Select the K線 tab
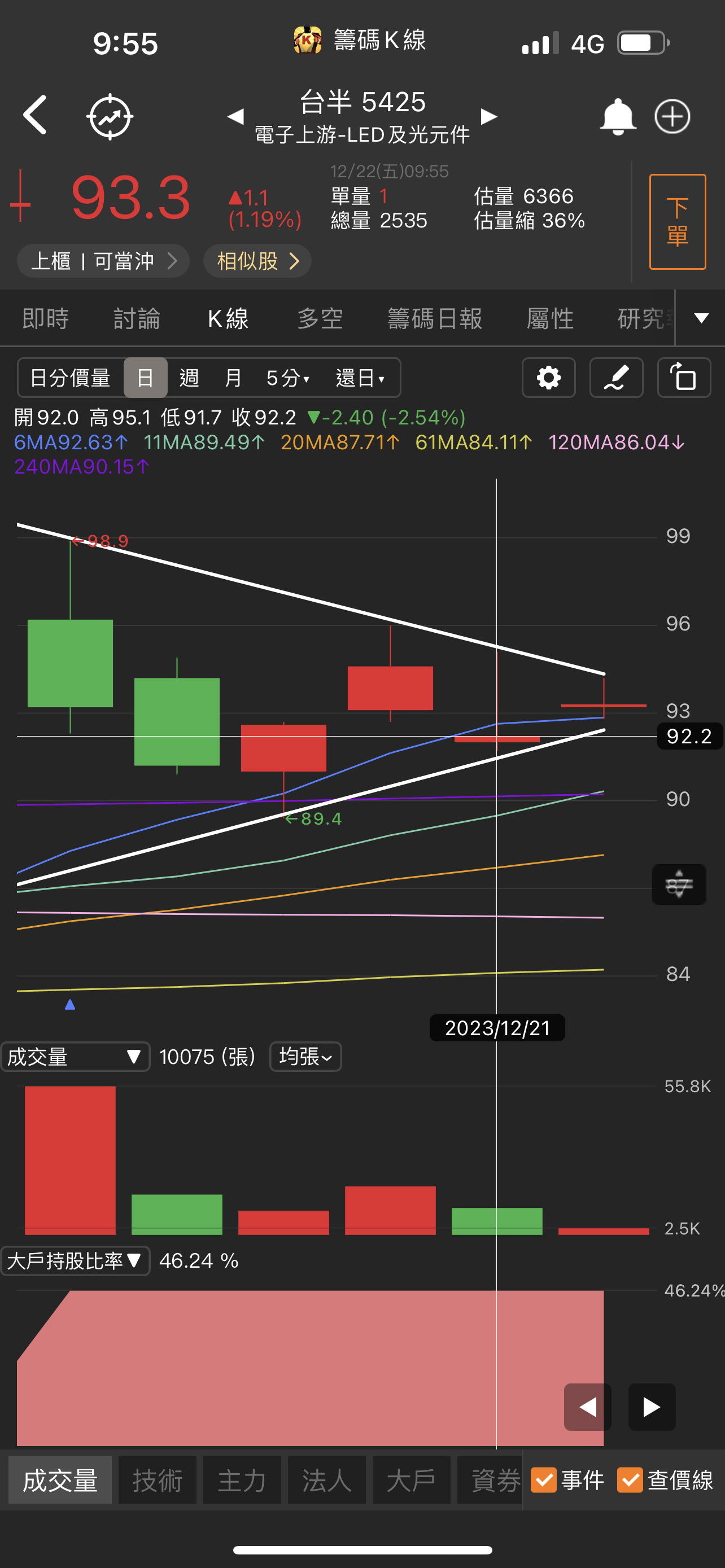This screenshot has height=1568, width=725. click(x=228, y=318)
